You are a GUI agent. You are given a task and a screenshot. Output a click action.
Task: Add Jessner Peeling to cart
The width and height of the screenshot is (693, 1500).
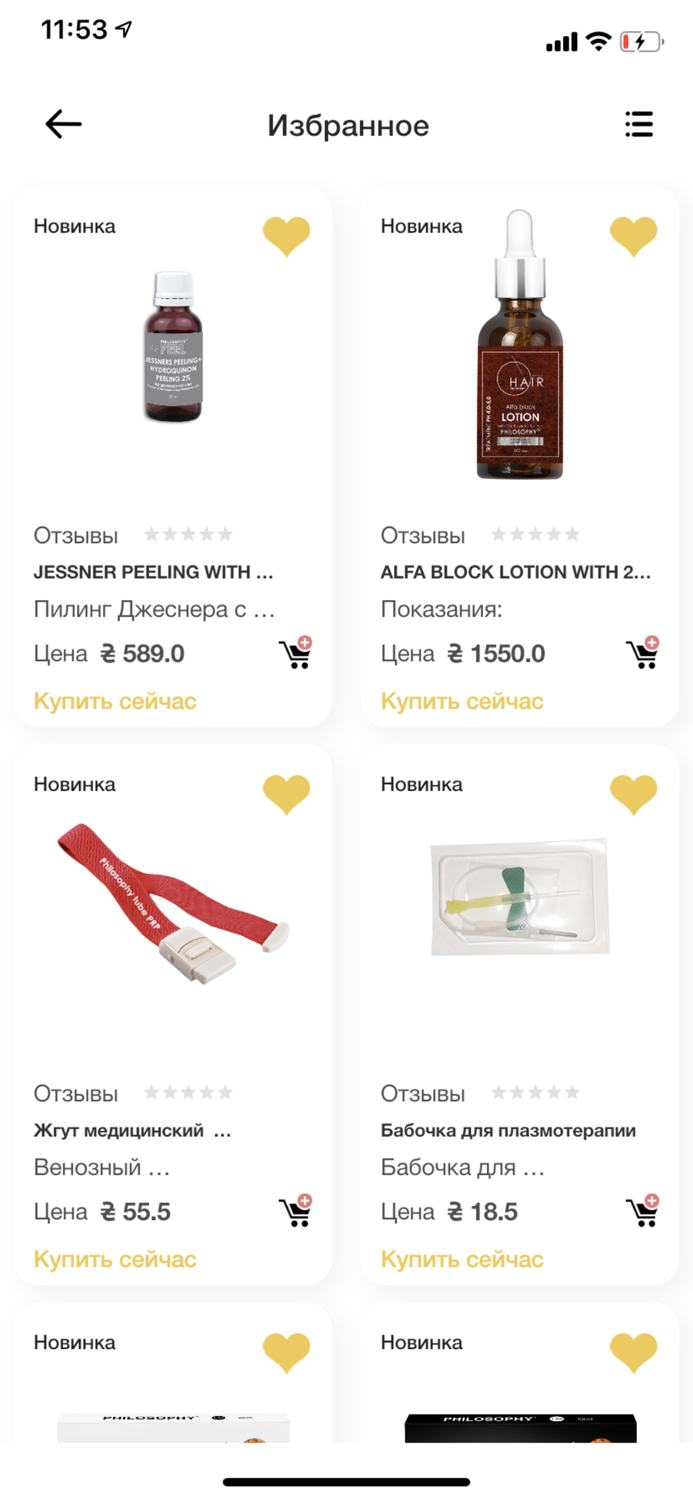[295, 653]
